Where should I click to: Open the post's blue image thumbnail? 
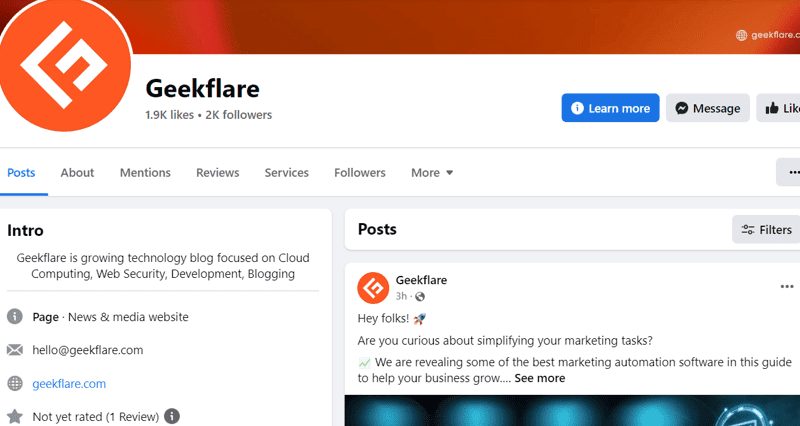pos(572,411)
